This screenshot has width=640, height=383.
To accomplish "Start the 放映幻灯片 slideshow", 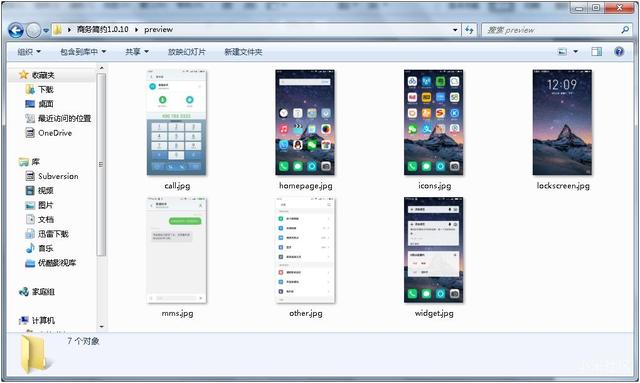I will (187, 52).
